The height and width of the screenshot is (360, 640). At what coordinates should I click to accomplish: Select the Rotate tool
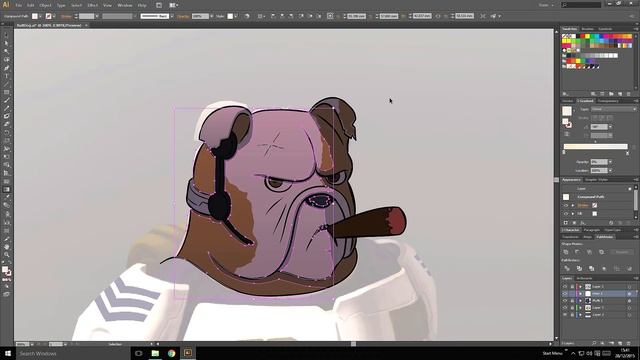point(7,133)
